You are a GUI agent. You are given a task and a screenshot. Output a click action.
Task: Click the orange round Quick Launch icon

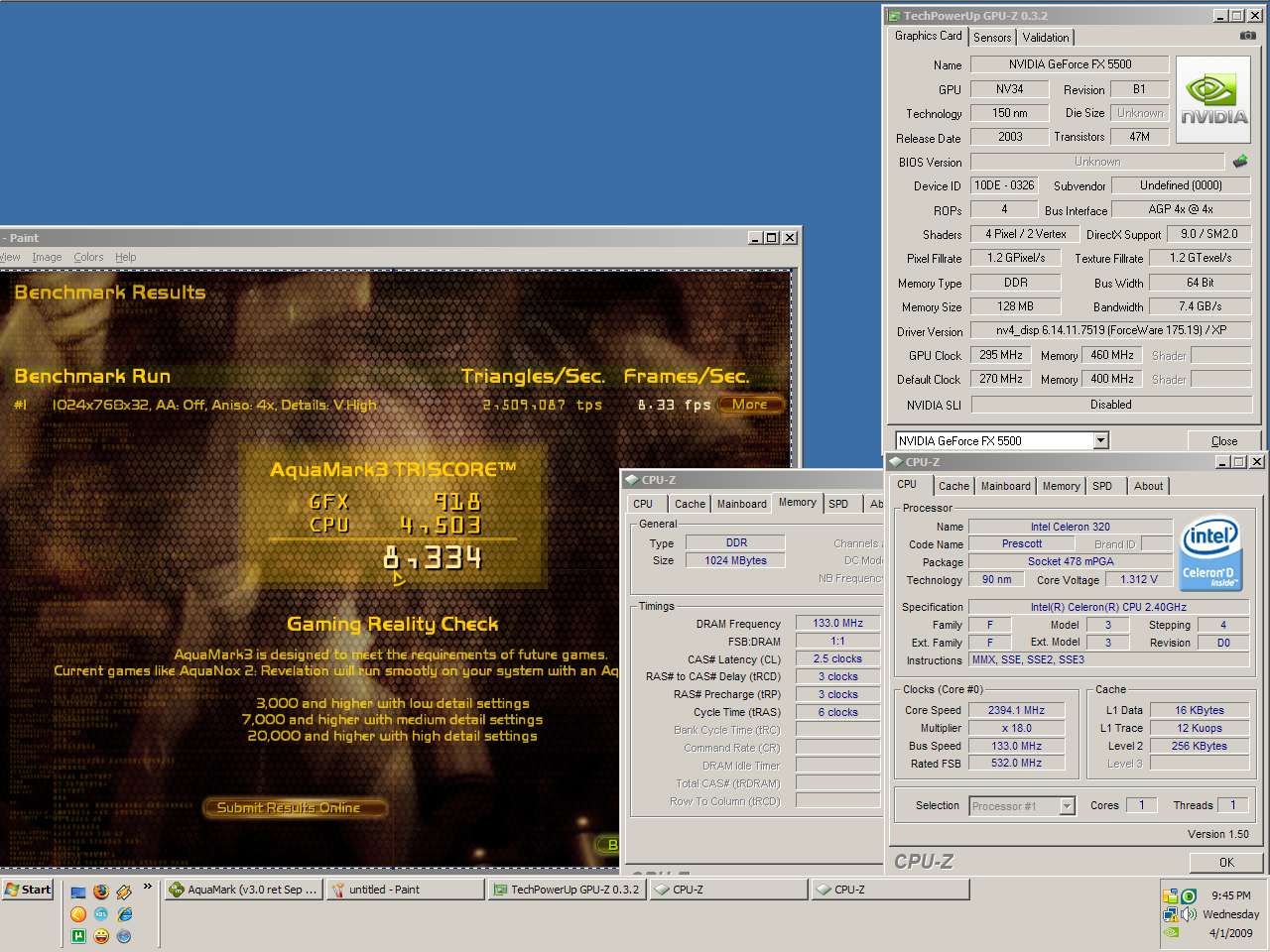(78, 913)
